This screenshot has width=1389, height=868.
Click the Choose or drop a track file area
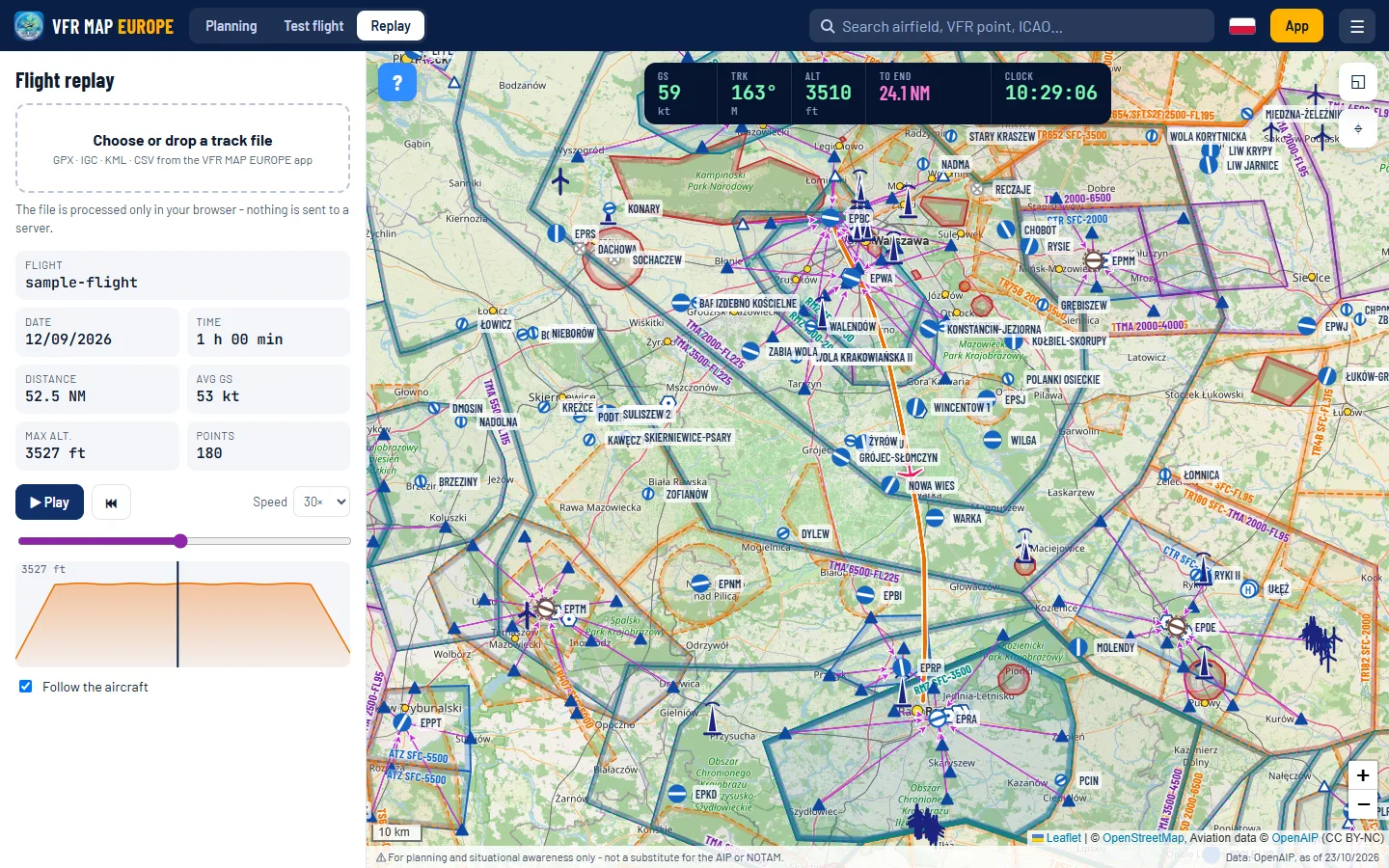(x=183, y=149)
